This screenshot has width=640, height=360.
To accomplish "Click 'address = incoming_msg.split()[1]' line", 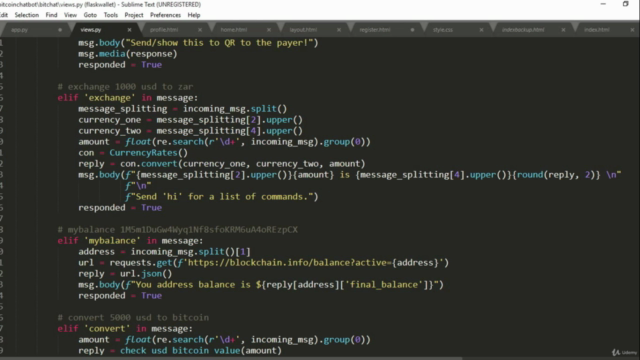I will pos(164,252).
